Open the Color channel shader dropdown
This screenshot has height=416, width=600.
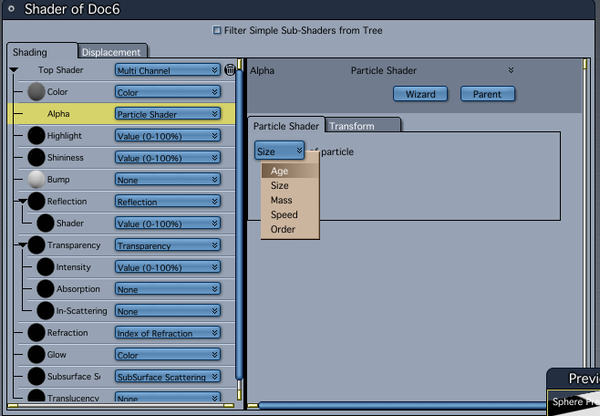pos(168,92)
